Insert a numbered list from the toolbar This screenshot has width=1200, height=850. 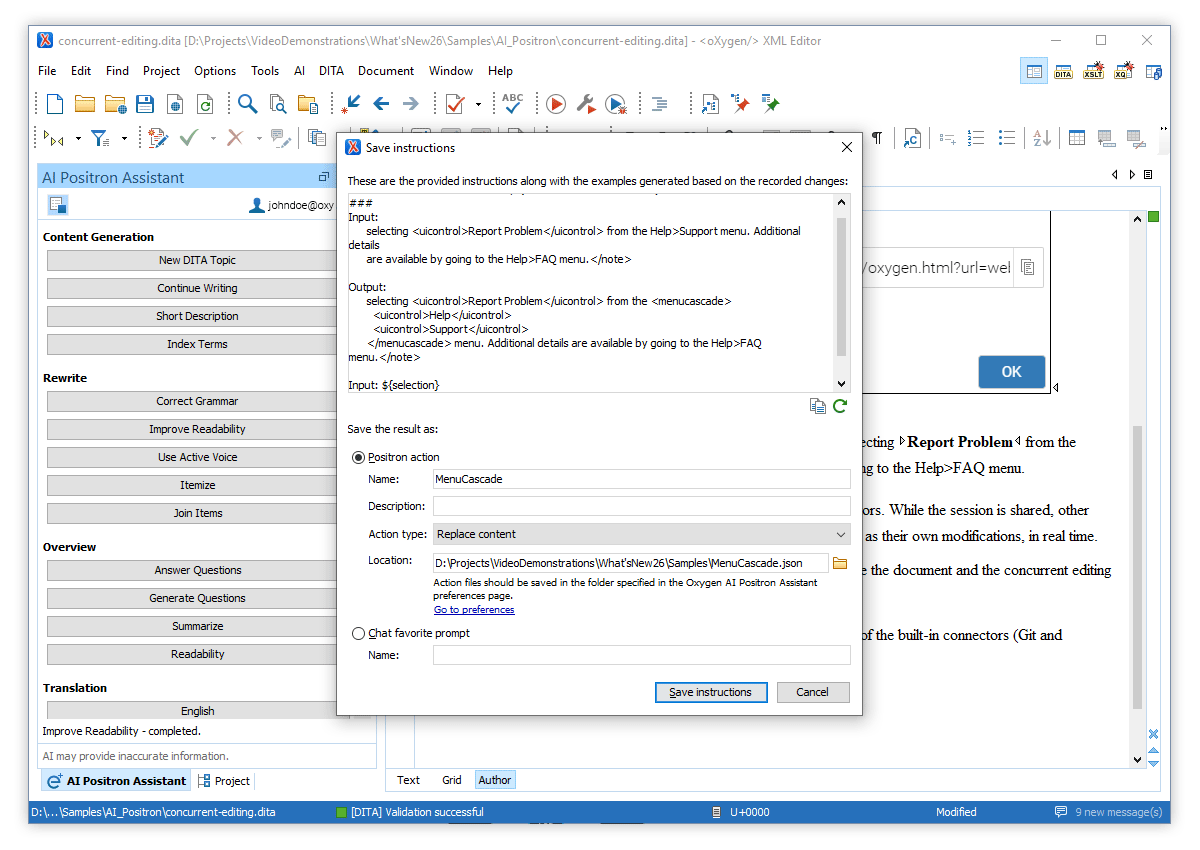977,138
